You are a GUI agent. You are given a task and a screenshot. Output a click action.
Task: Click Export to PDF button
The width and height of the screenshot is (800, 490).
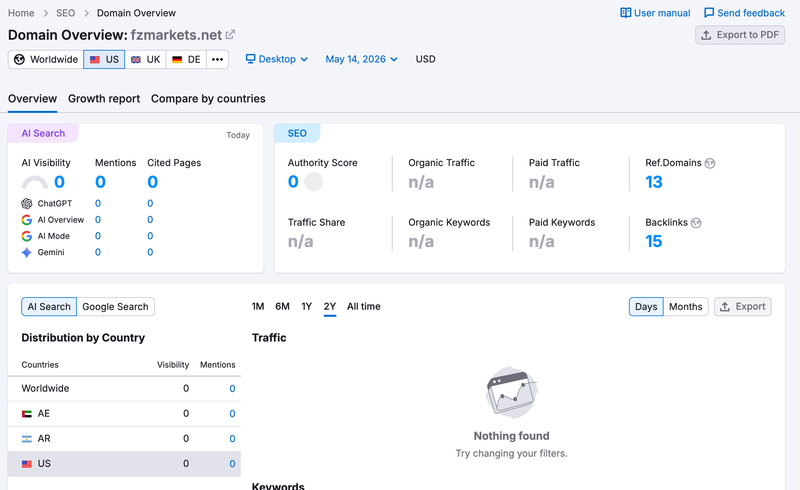pos(740,35)
